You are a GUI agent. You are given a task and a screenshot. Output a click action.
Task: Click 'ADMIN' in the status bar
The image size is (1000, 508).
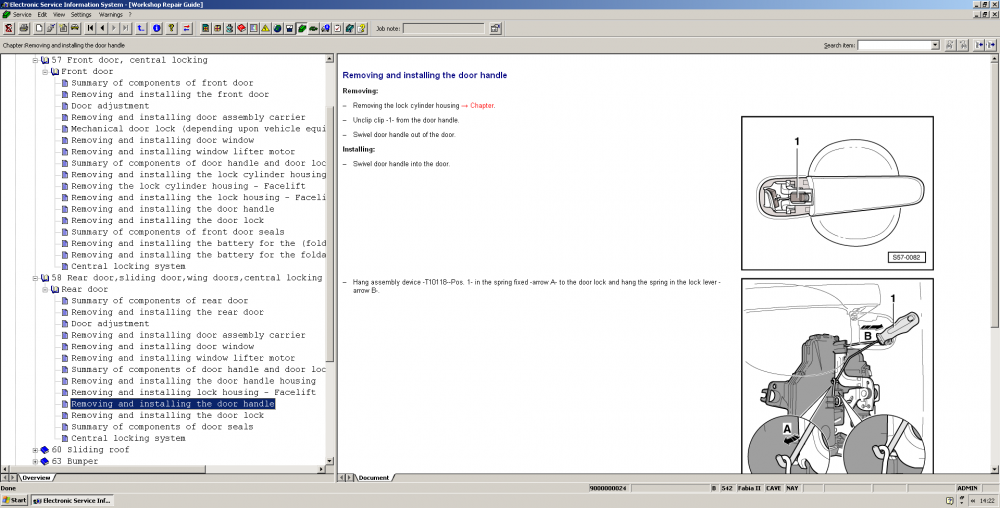click(x=967, y=488)
